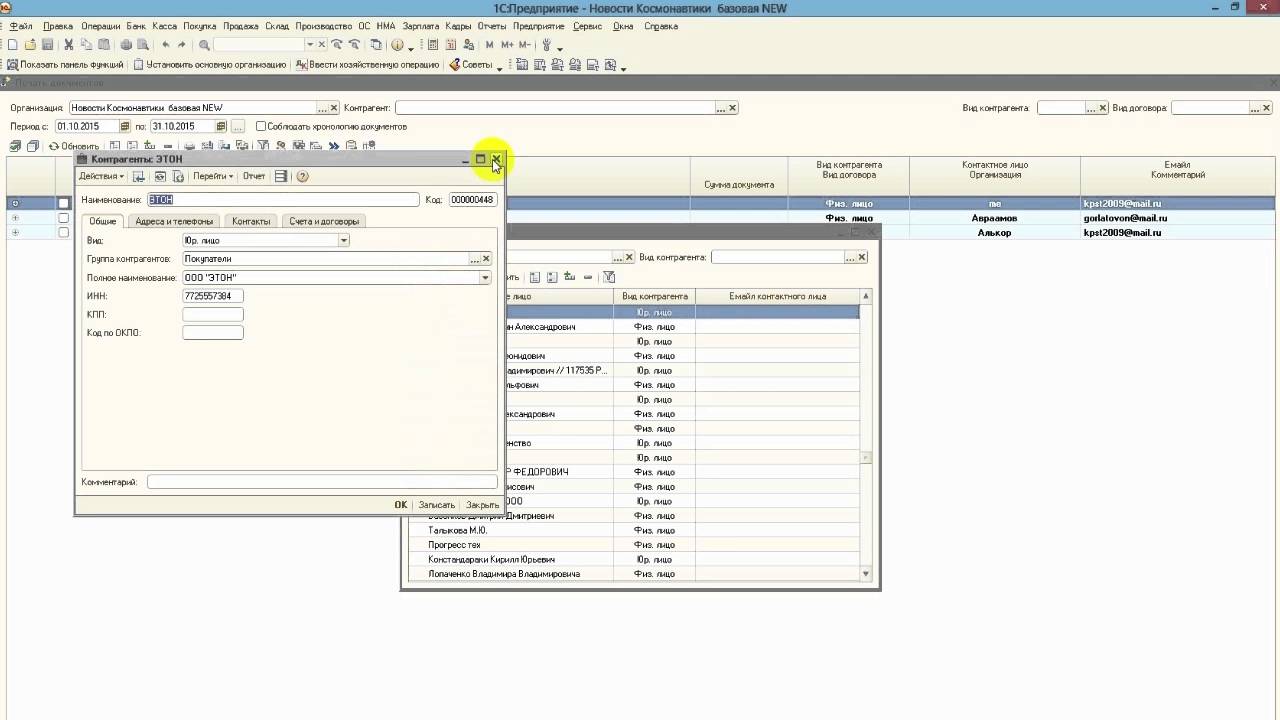Click the Код по ОКПО input field

coord(213,333)
